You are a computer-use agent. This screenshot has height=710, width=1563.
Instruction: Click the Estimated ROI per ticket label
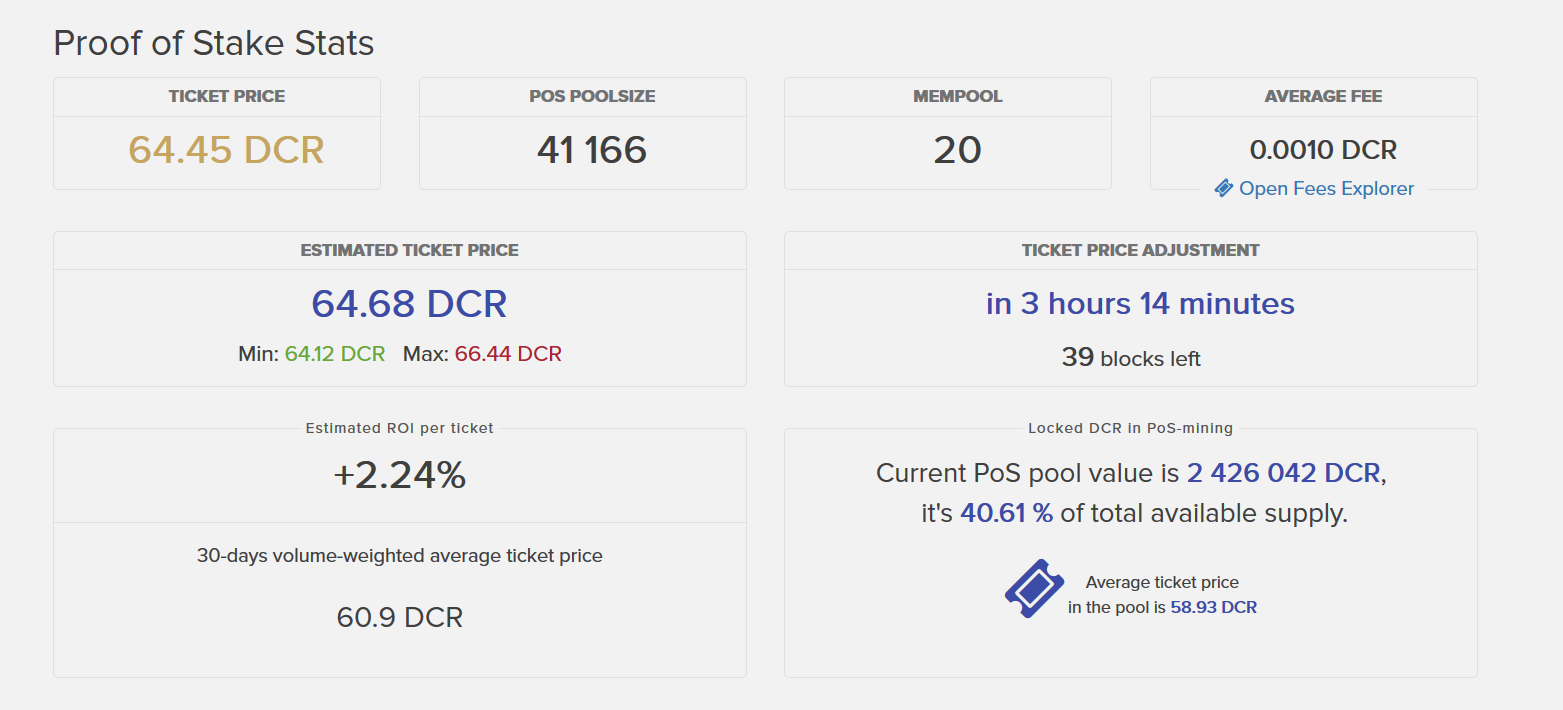pos(400,428)
